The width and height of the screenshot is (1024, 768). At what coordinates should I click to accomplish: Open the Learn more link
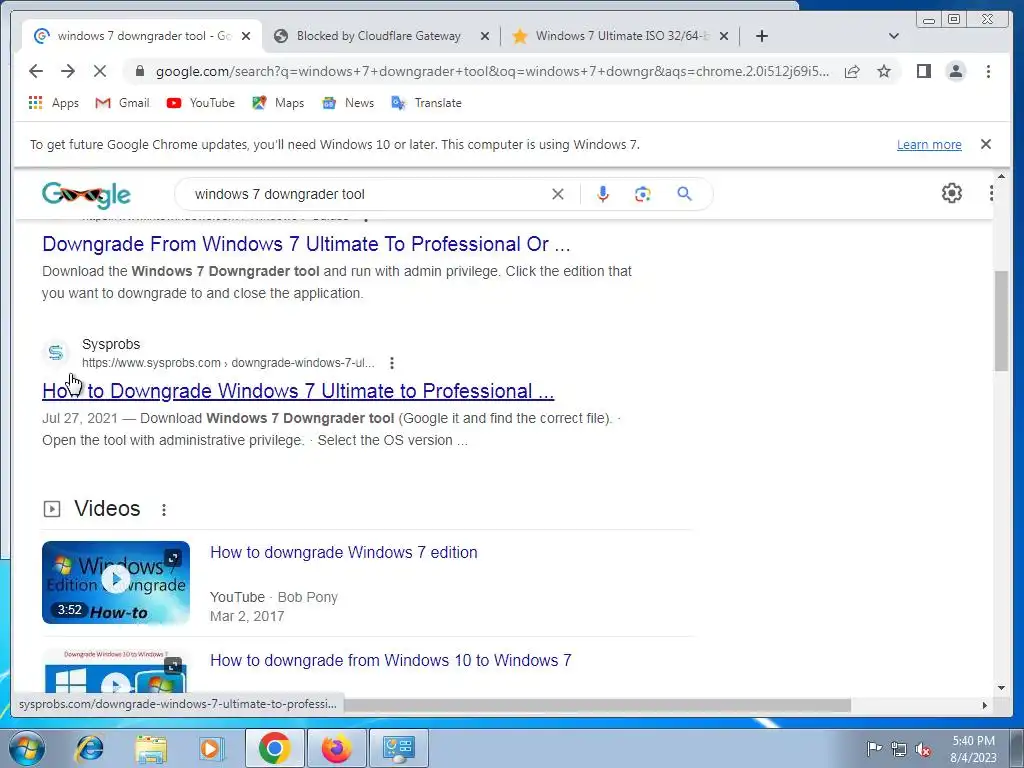point(929,144)
